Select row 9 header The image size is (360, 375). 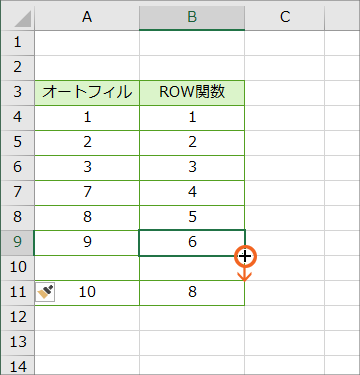pyautogui.click(x=17, y=243)
